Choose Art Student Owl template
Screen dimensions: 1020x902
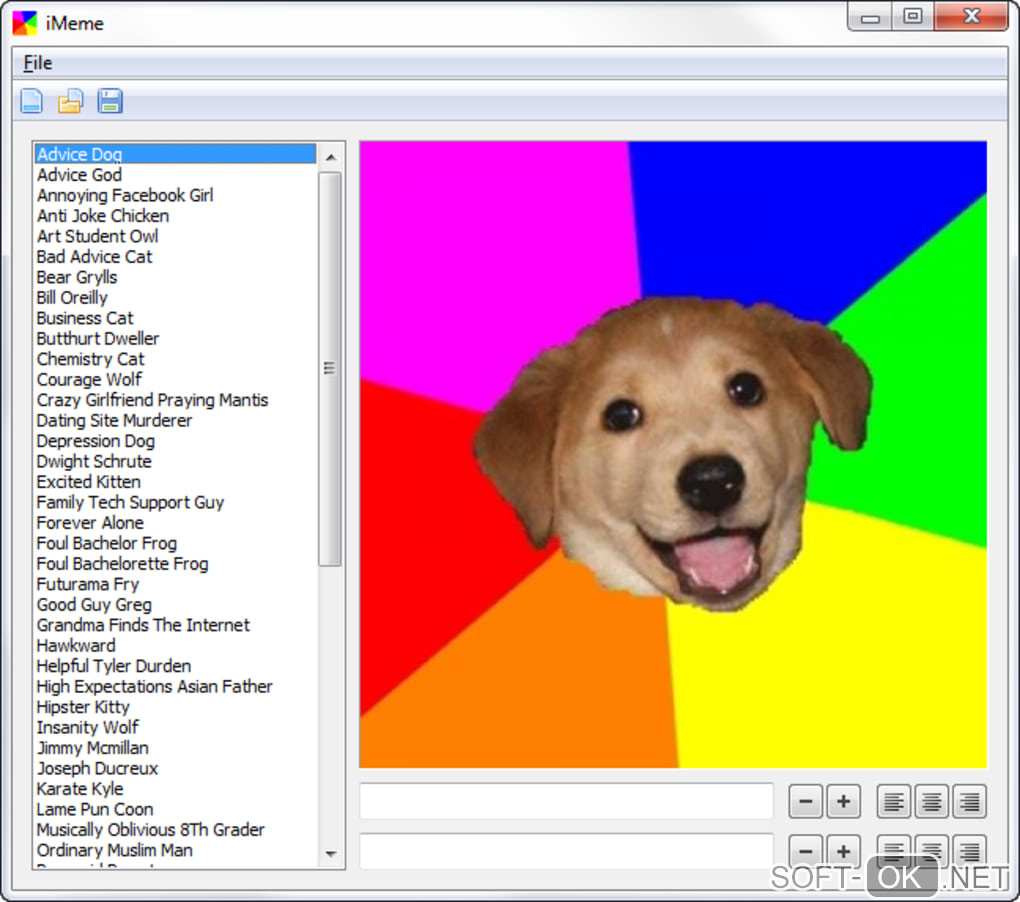click(x=175, y=236)
